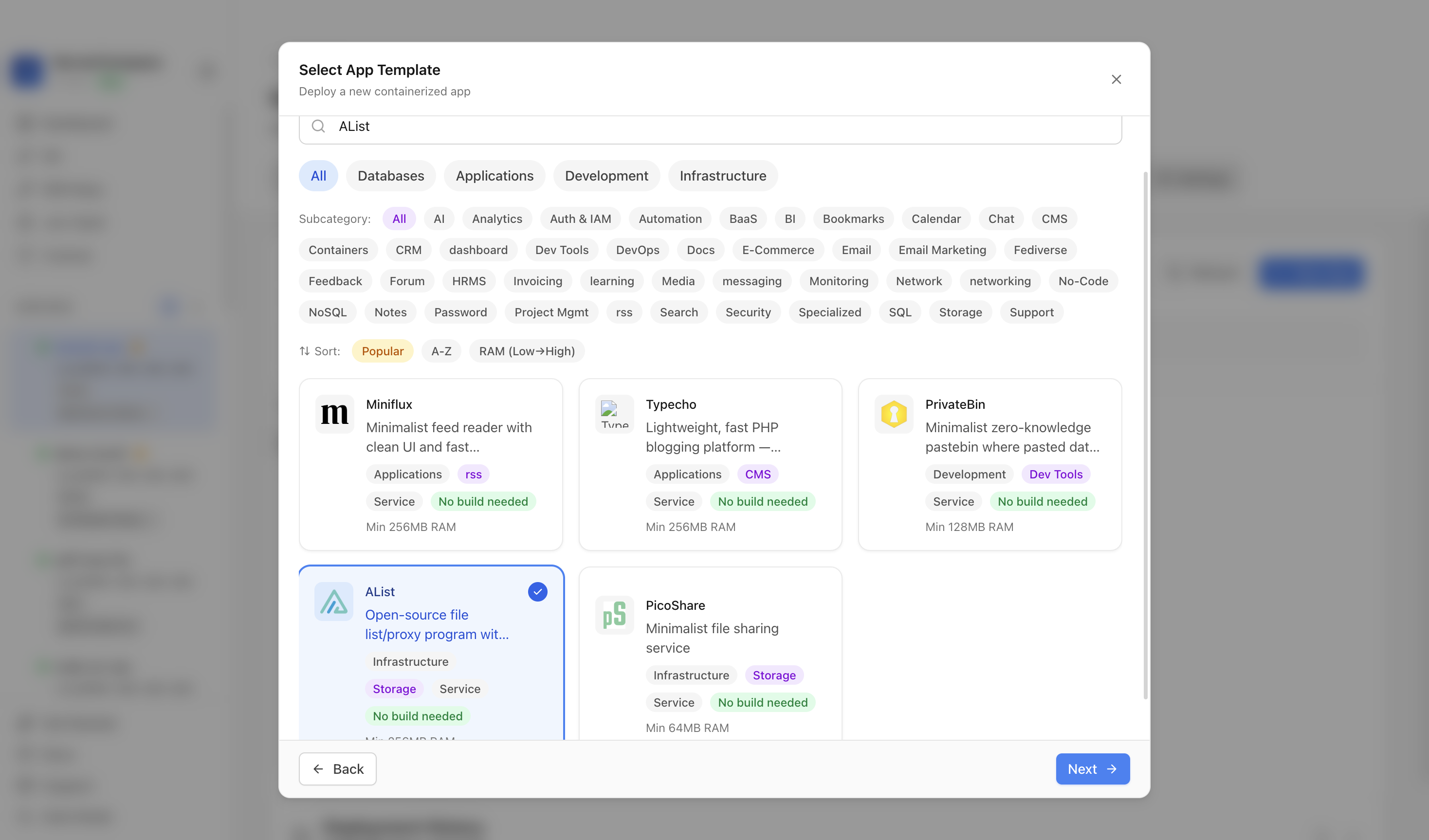
Task: Select the Typecho template card title
Action: click(671, 404)
